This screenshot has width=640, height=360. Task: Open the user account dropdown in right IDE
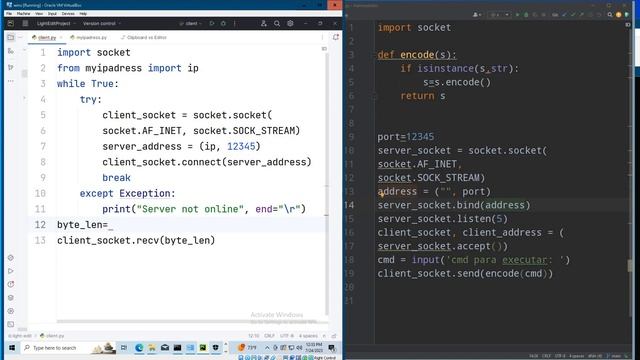pyautogui.click(x=477, y=15)
